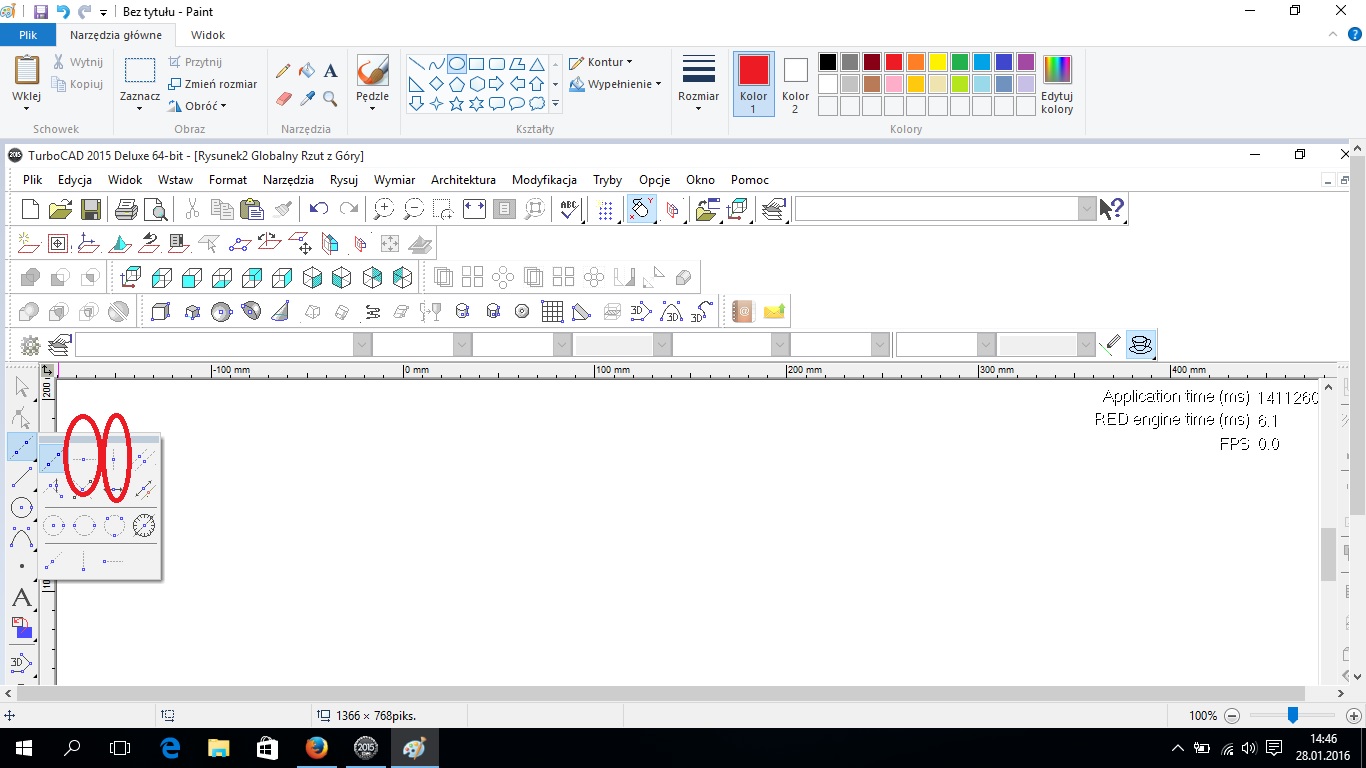Select the Color picker eyedropper tool
The width and height of the screenshot is (1366, 768).
click(x=307, y=99)
